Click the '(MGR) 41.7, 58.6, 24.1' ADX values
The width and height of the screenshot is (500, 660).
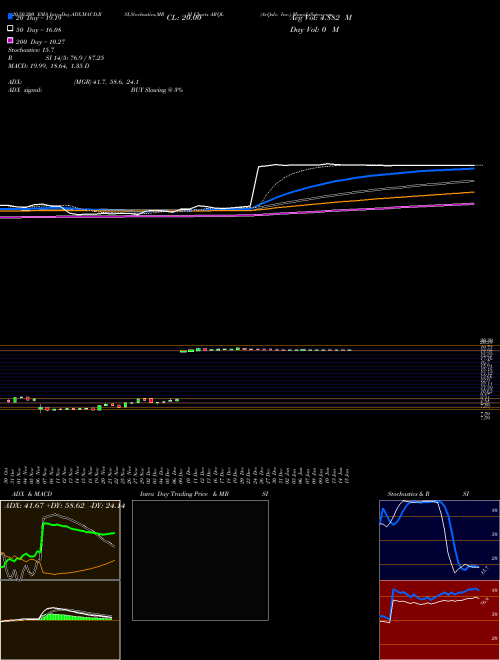[x=106, y=82]
